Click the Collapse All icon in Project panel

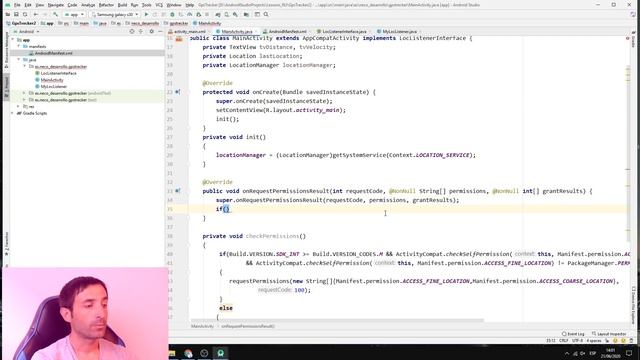click(141, 31)
